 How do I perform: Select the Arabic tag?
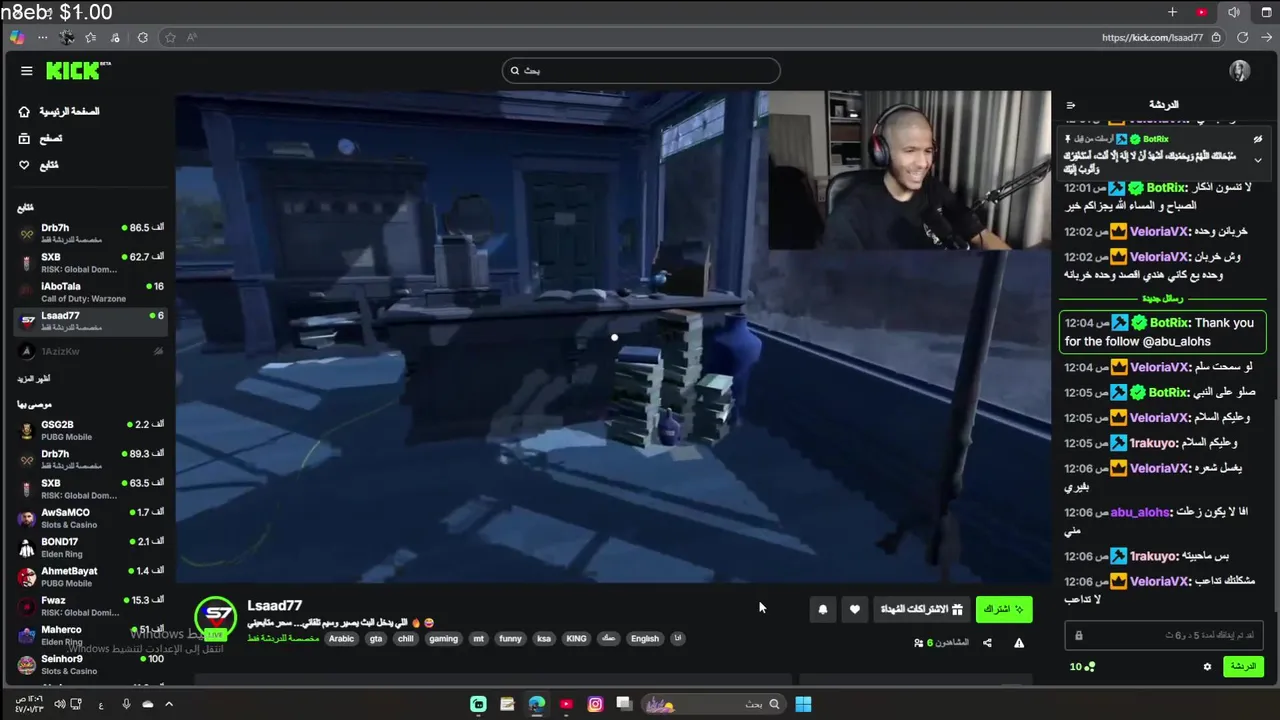pos(342,639)
